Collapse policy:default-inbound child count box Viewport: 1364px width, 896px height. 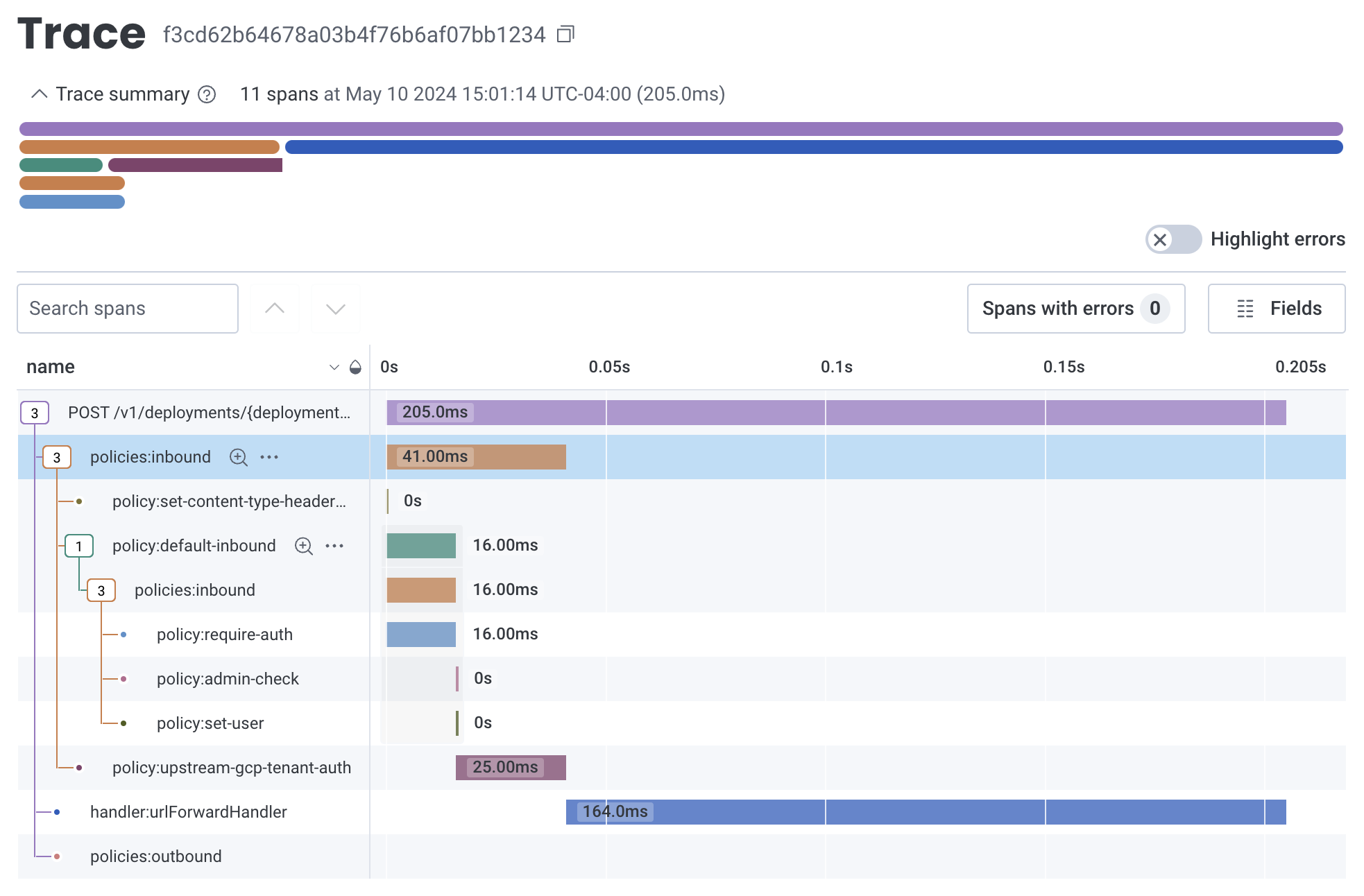[79, 546]
